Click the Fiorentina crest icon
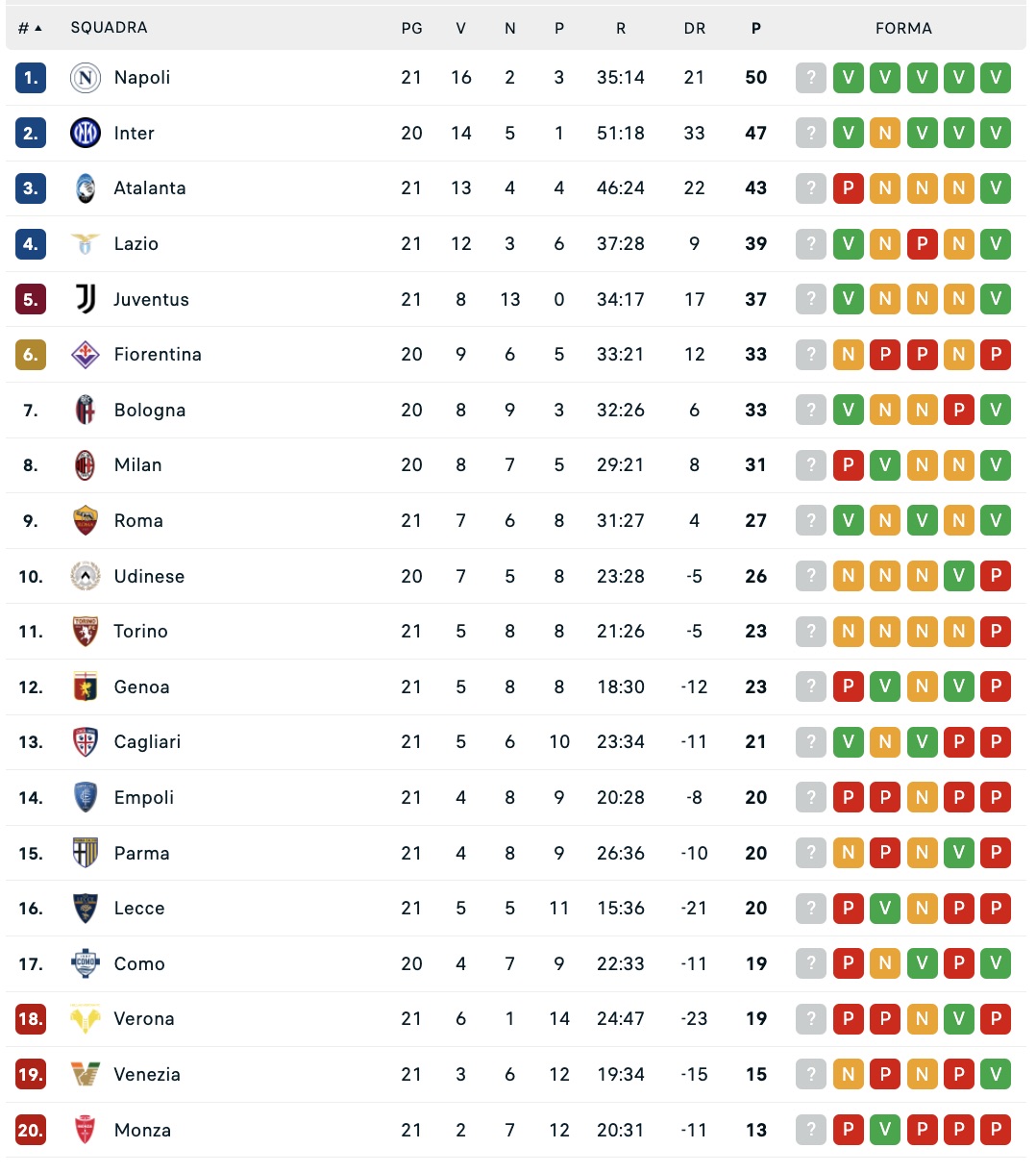 [86, 355]
